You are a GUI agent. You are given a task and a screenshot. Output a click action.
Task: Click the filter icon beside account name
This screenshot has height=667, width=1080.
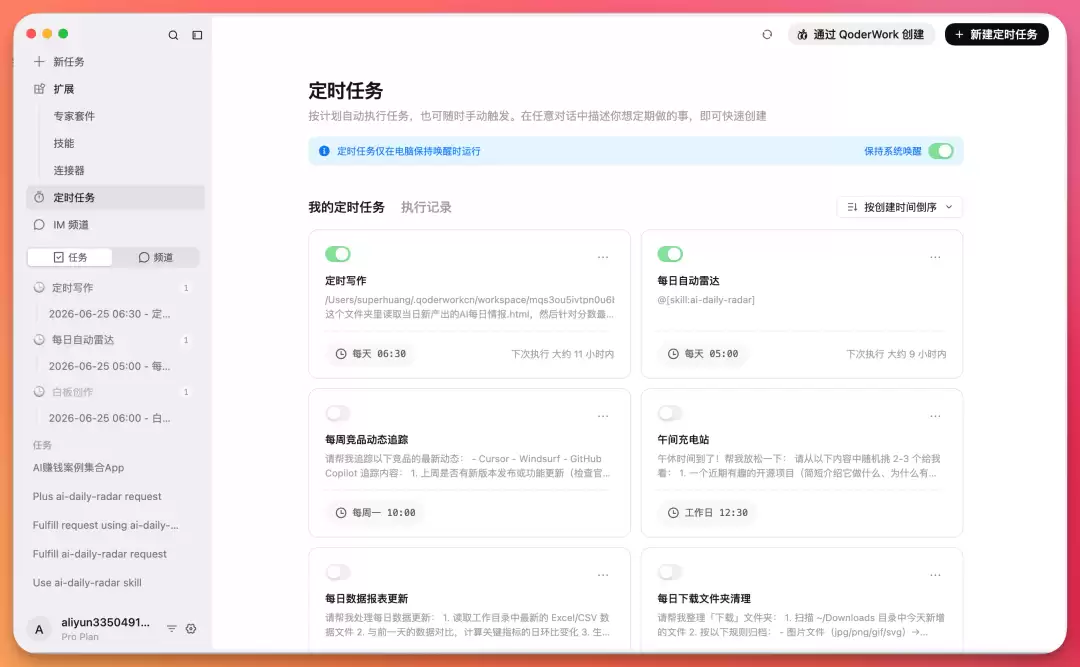(172, 628)
